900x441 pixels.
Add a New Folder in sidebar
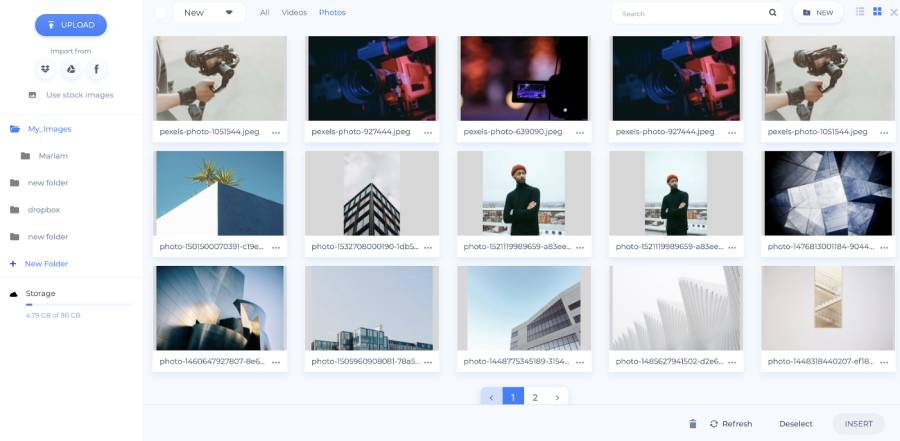point(39,264)
